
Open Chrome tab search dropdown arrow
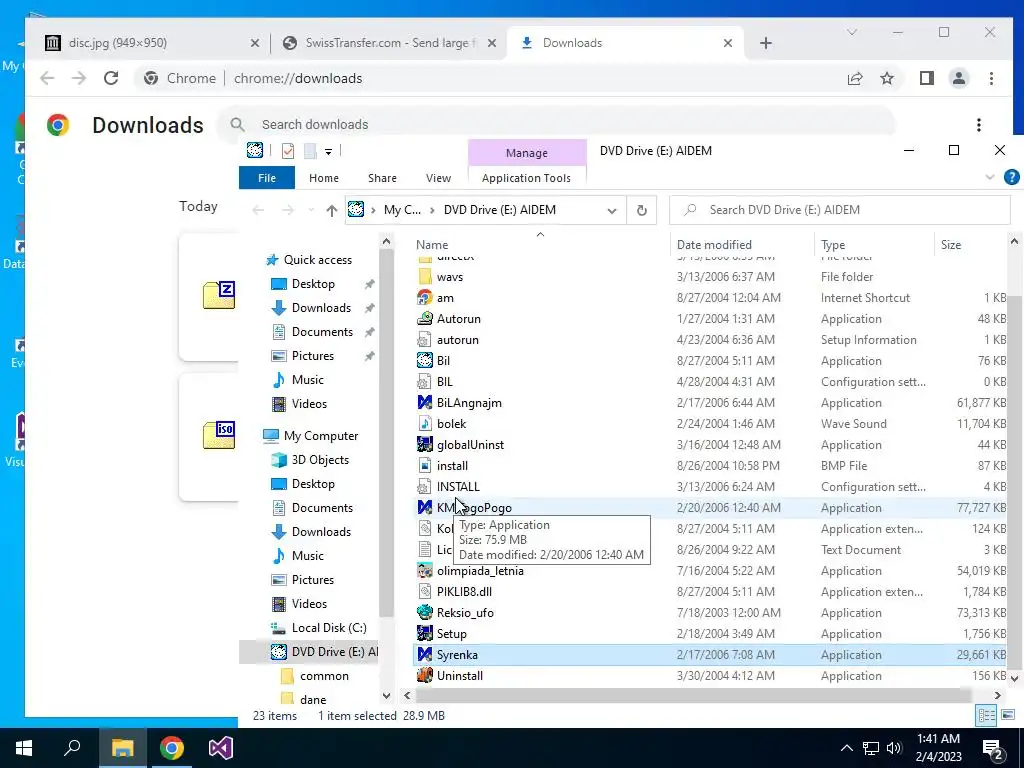[852, 32]
